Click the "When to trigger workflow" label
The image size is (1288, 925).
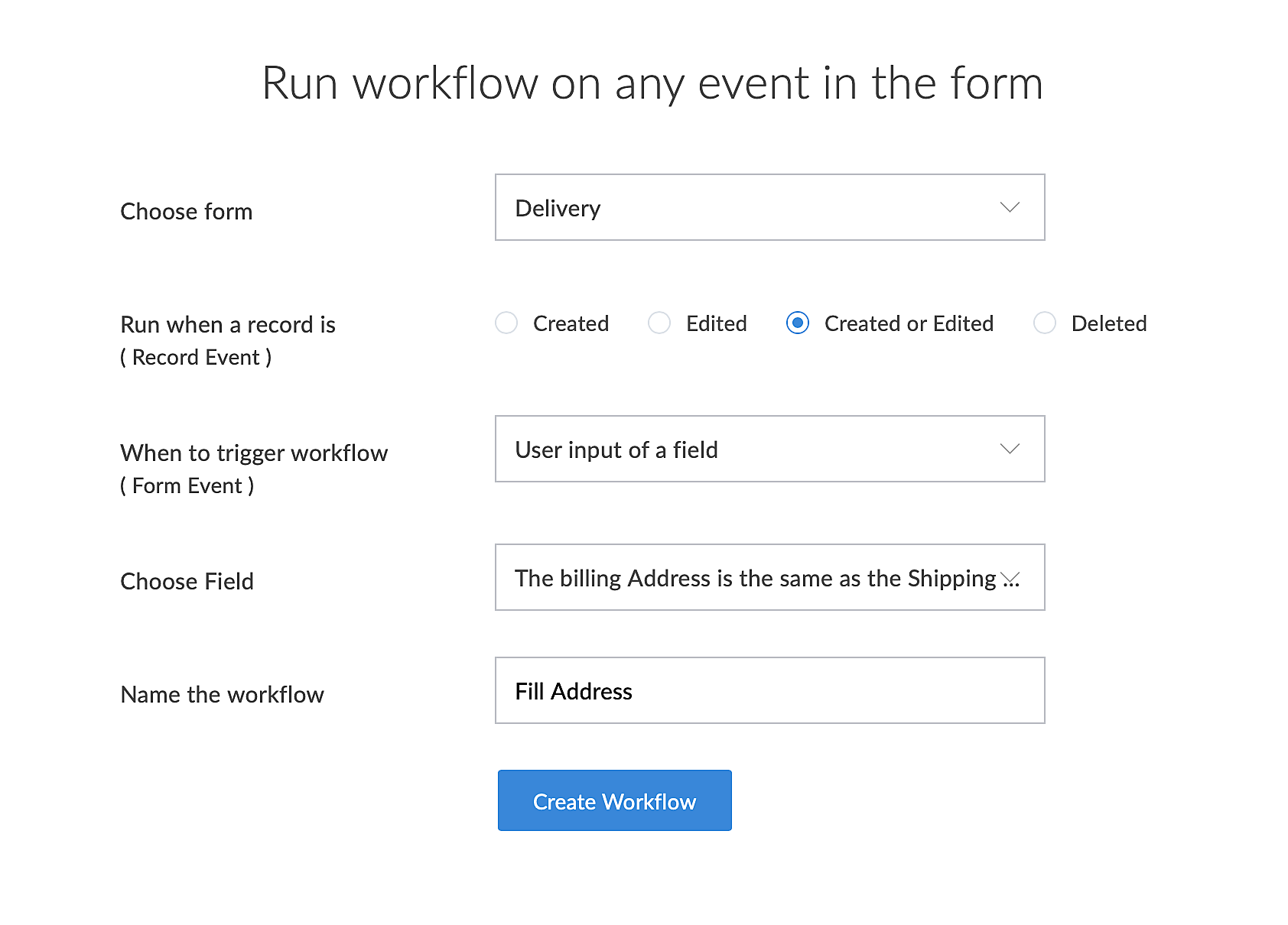coord(254,453)
